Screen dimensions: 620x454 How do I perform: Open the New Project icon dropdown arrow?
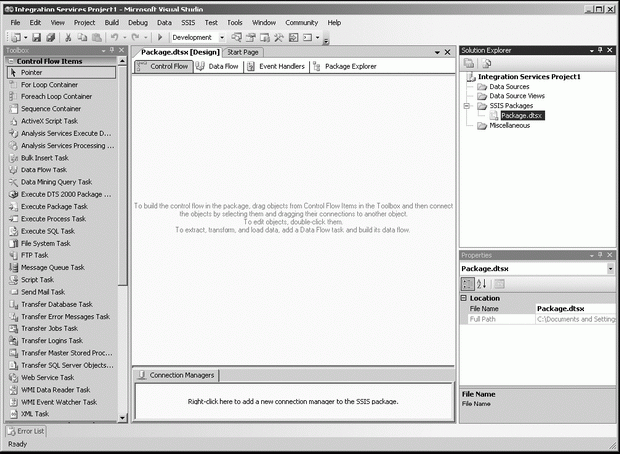point(26,38)
